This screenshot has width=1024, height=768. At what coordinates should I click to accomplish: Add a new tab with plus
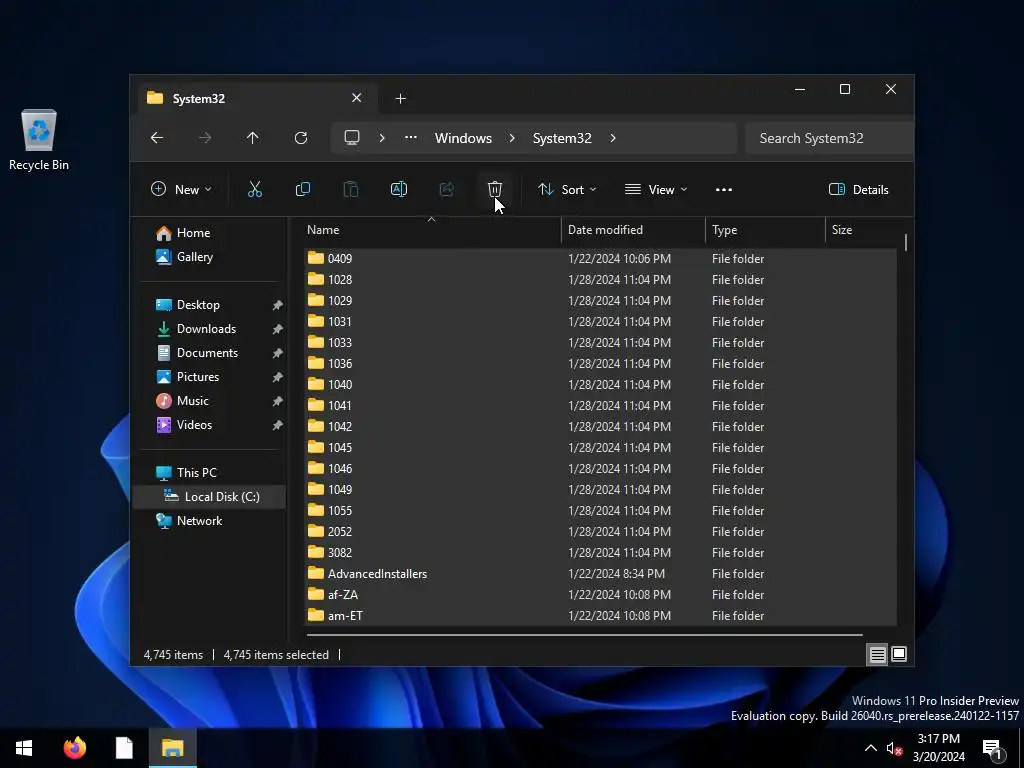(x=400, y=99)
